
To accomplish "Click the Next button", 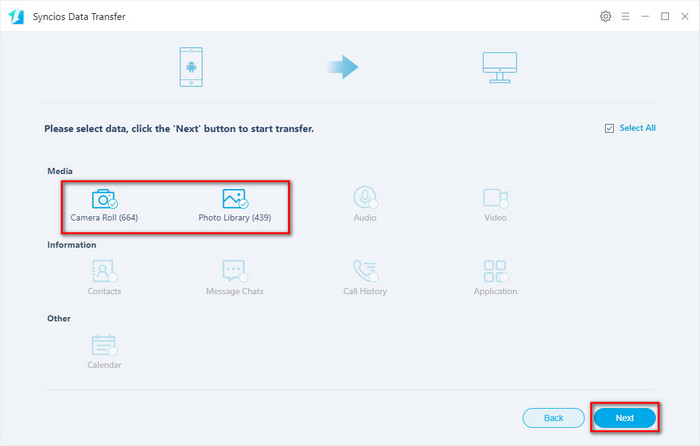I will [625, 418].
